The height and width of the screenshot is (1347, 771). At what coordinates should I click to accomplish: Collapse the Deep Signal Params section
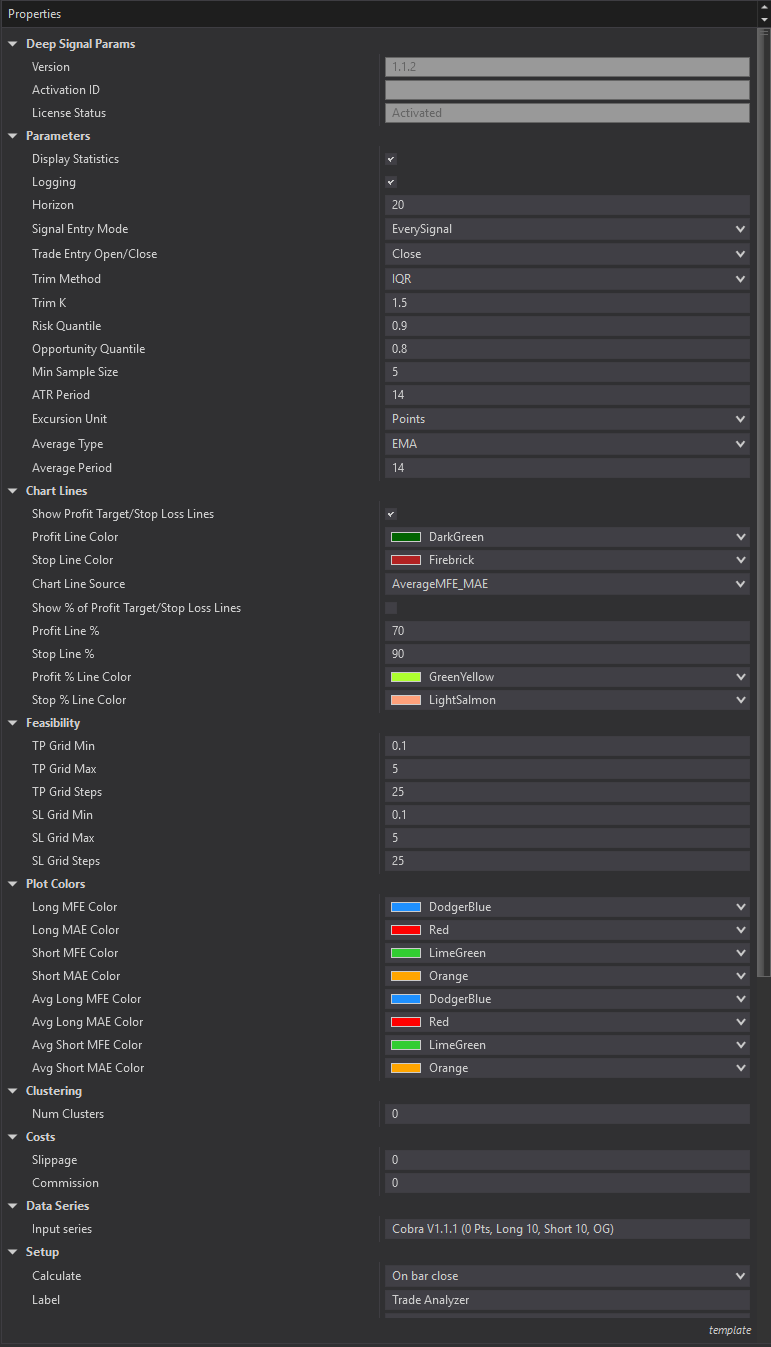(x=13, y=44)
